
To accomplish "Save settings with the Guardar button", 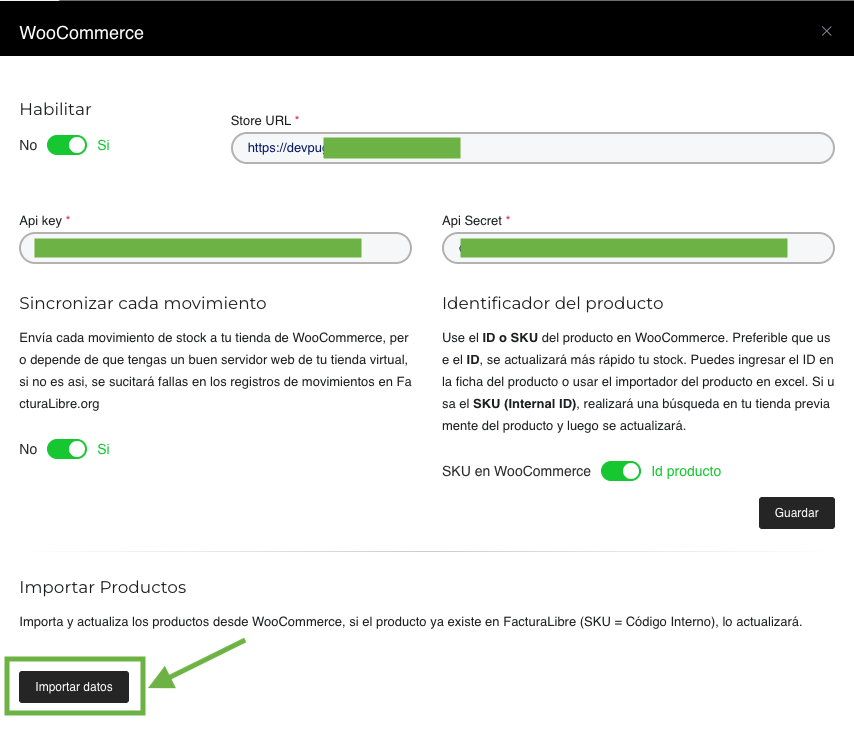I will 796,513.
